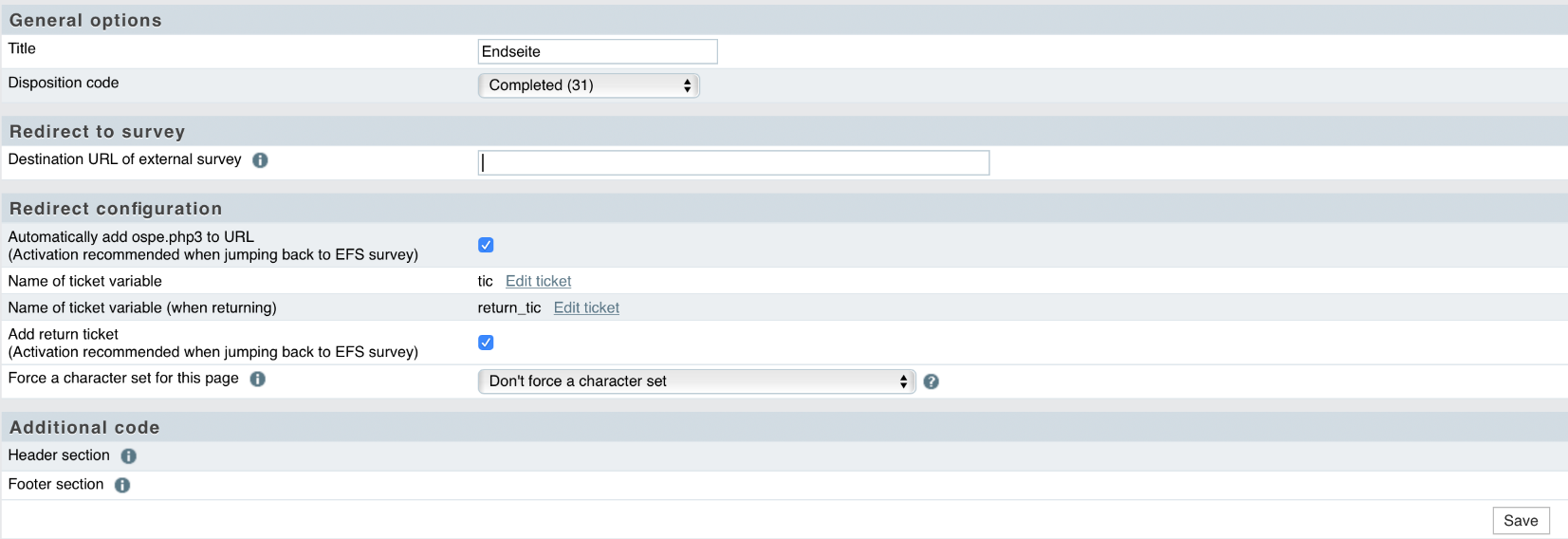The image size is (1568, 539).
Task: Click info icon beside Destination URL label
Action: [x=260, y=160]
